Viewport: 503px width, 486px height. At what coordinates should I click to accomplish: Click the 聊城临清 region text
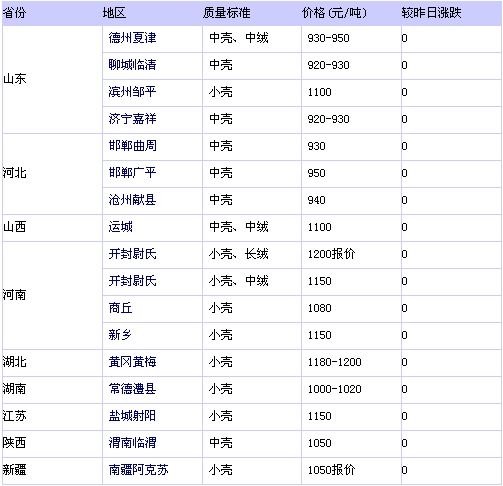pyautogui.click(x=132, y=65)
